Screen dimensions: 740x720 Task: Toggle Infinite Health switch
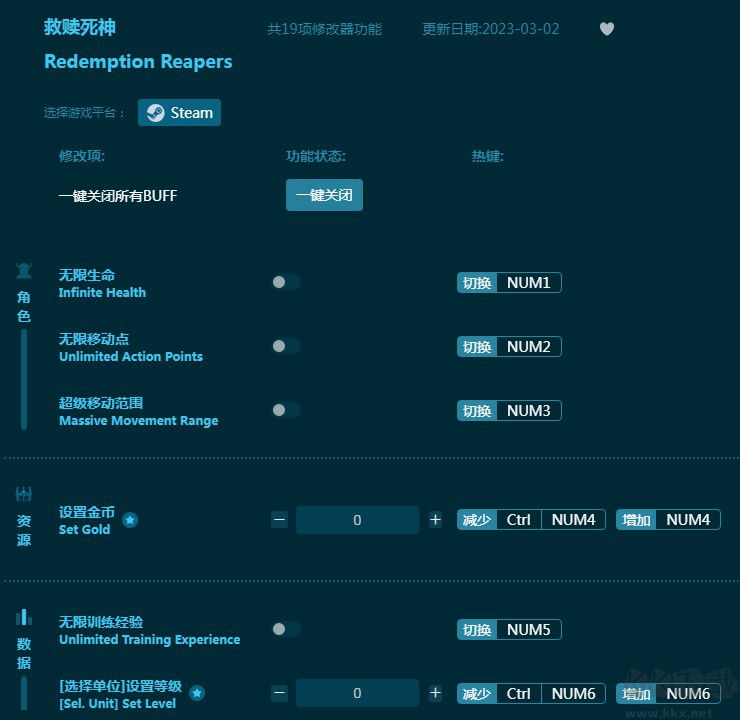(286, 282)
